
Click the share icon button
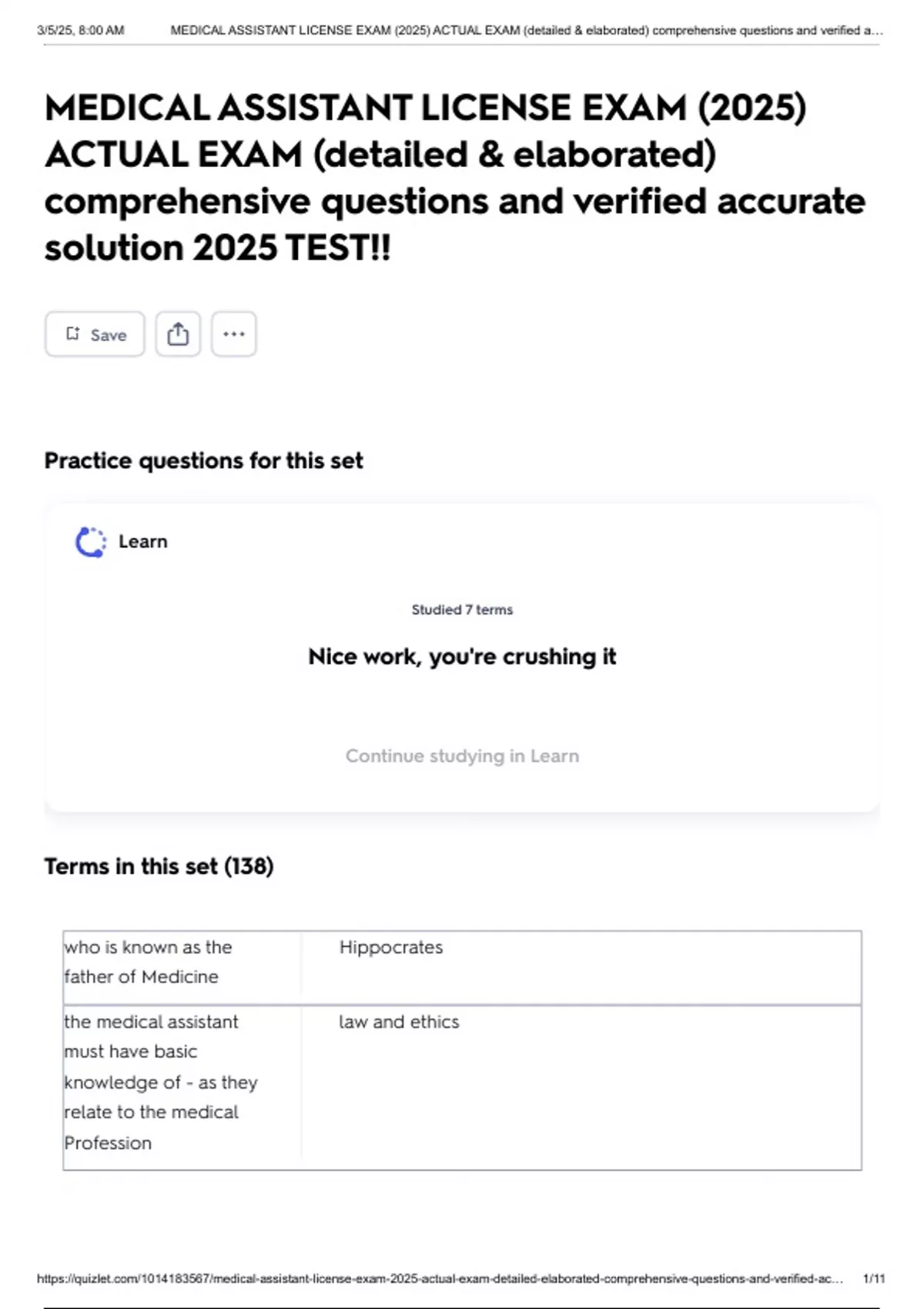[178, 334]
